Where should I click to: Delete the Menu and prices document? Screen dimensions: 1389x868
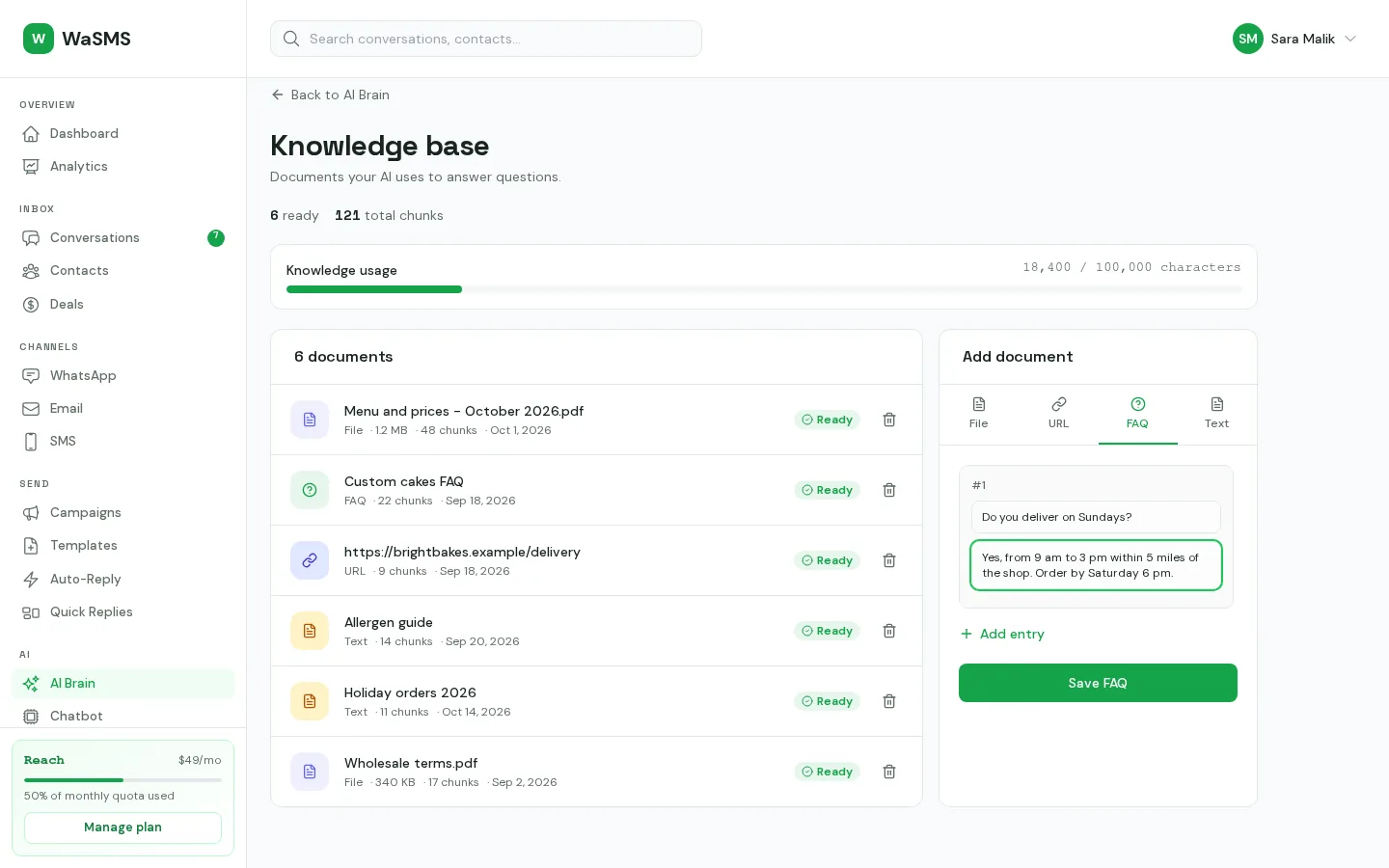[x=889, y=420]
